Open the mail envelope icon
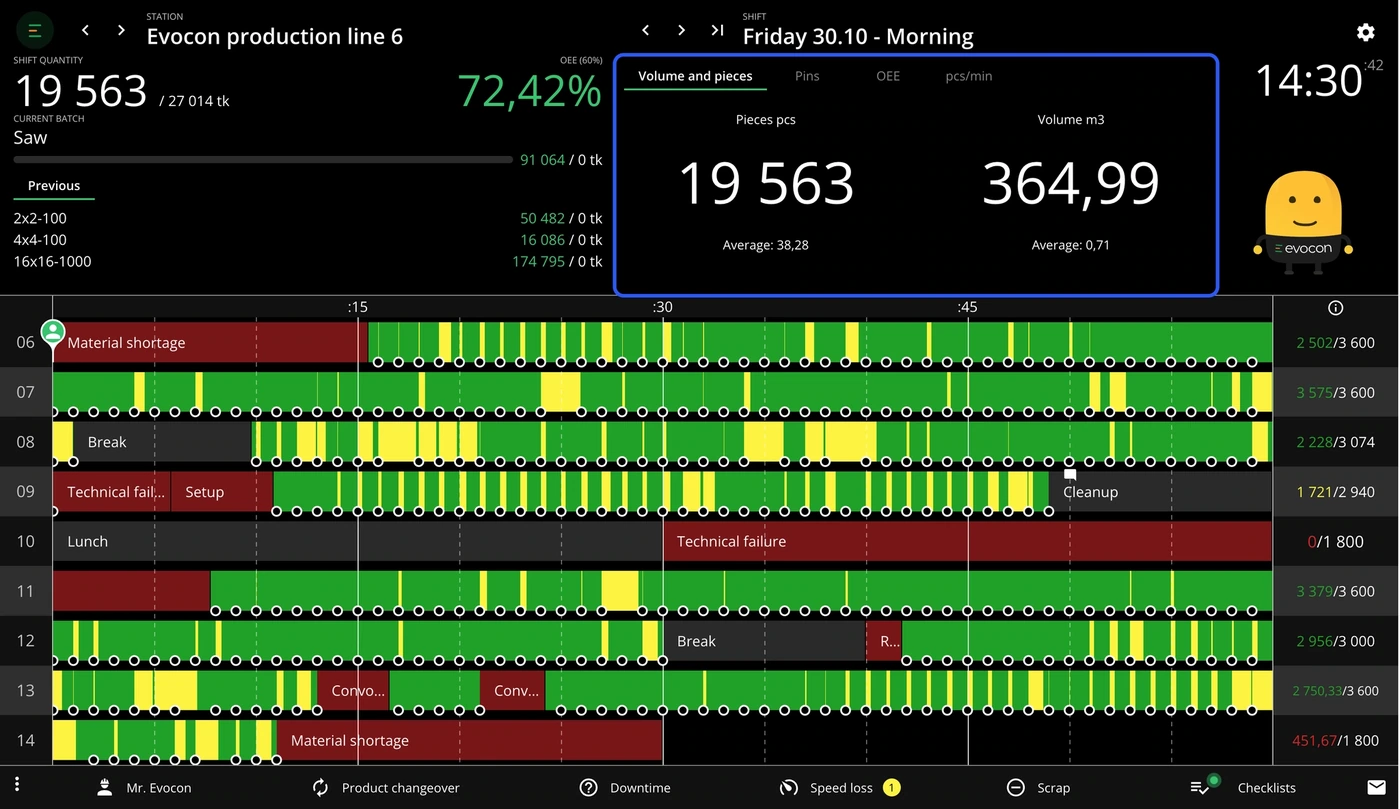1400x809 pixels. click(x=1376, y=787)
